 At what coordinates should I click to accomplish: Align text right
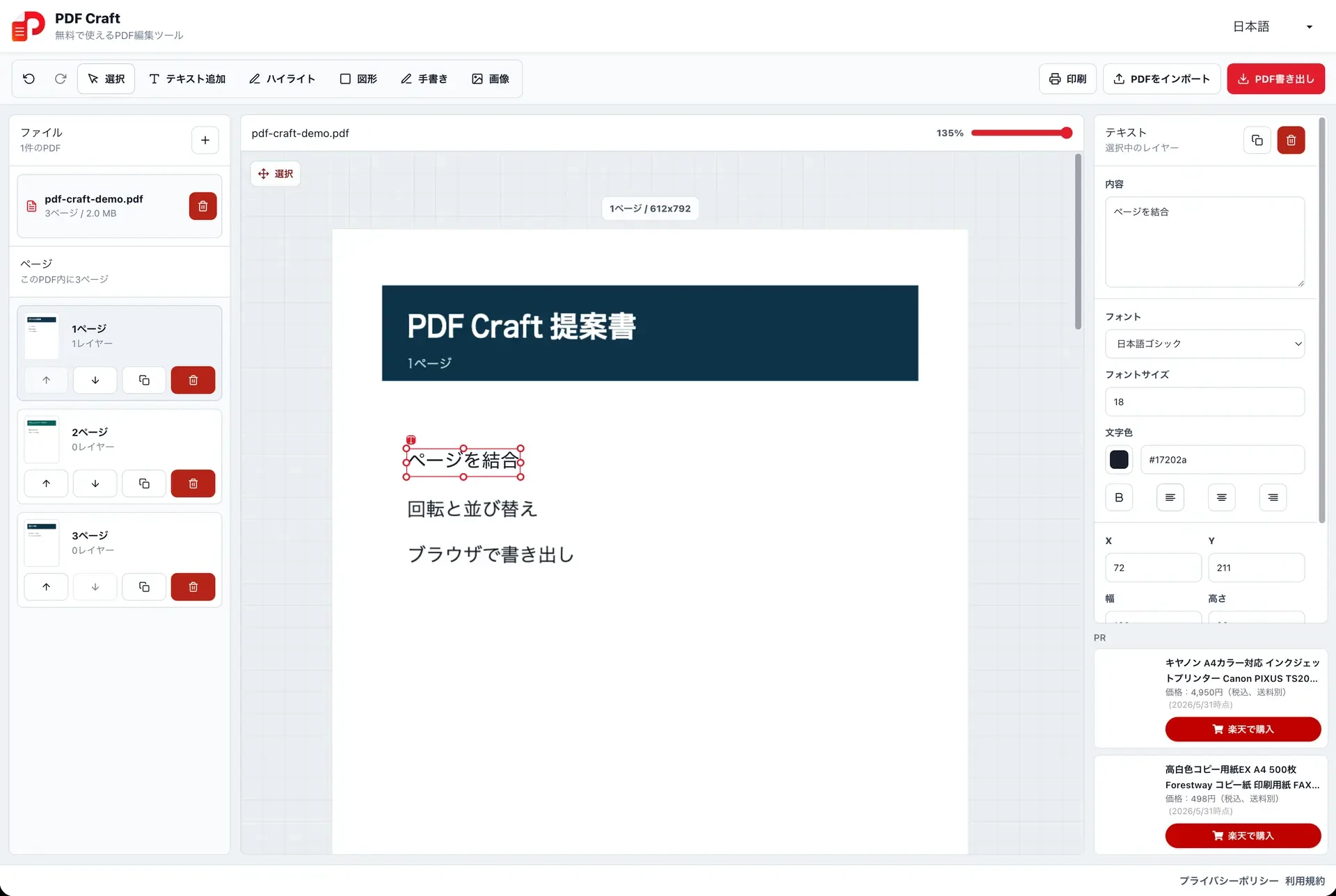point(1273,497)
